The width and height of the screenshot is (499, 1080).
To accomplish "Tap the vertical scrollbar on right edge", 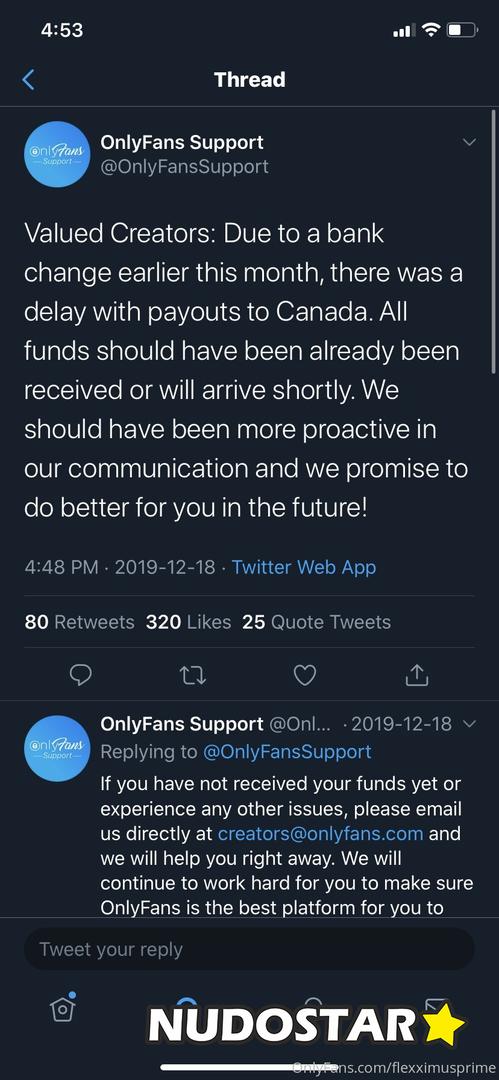I will [494, 241].
